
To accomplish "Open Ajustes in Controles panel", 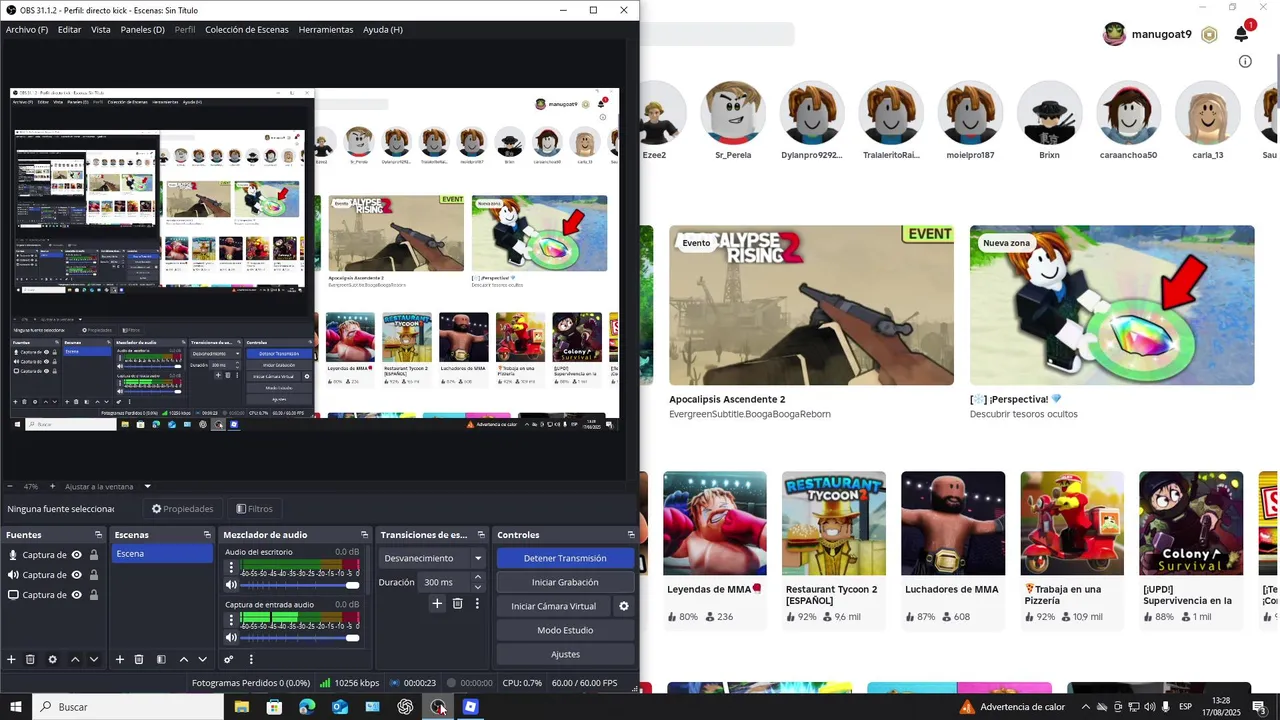I will (565, 654).
